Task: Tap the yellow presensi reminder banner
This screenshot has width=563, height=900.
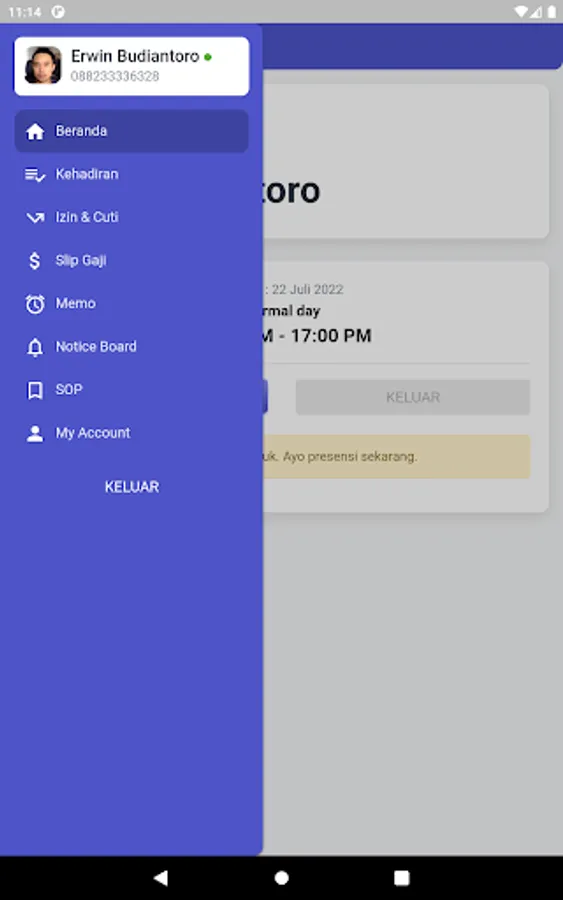Action: 396,457
